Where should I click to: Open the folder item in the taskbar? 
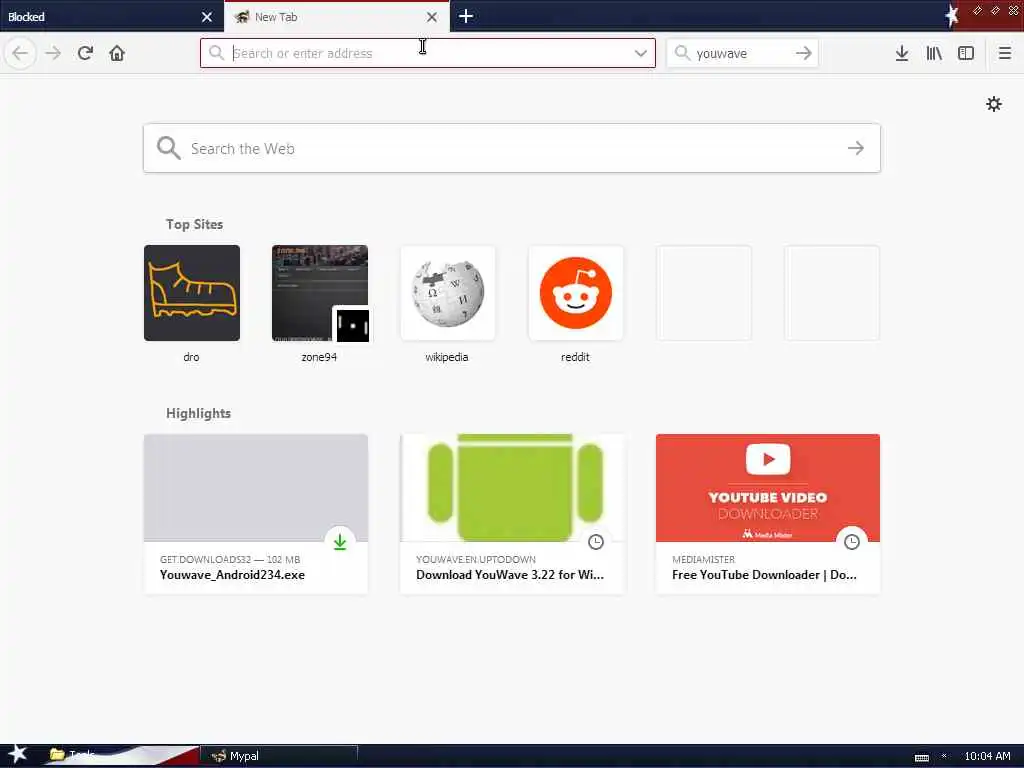coord(72,755)
